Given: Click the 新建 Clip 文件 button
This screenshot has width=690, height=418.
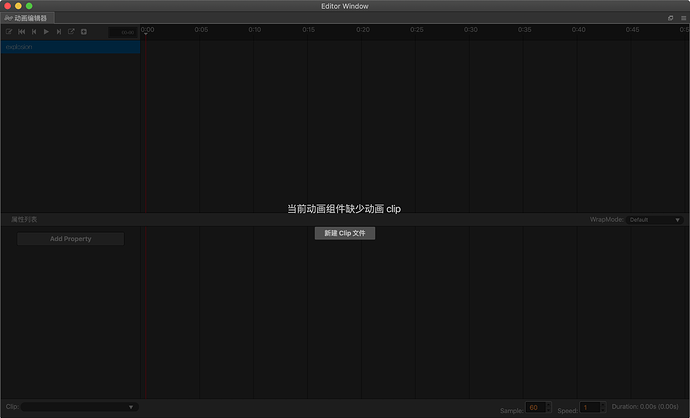Looking at the screenshot, I should 345,233.
